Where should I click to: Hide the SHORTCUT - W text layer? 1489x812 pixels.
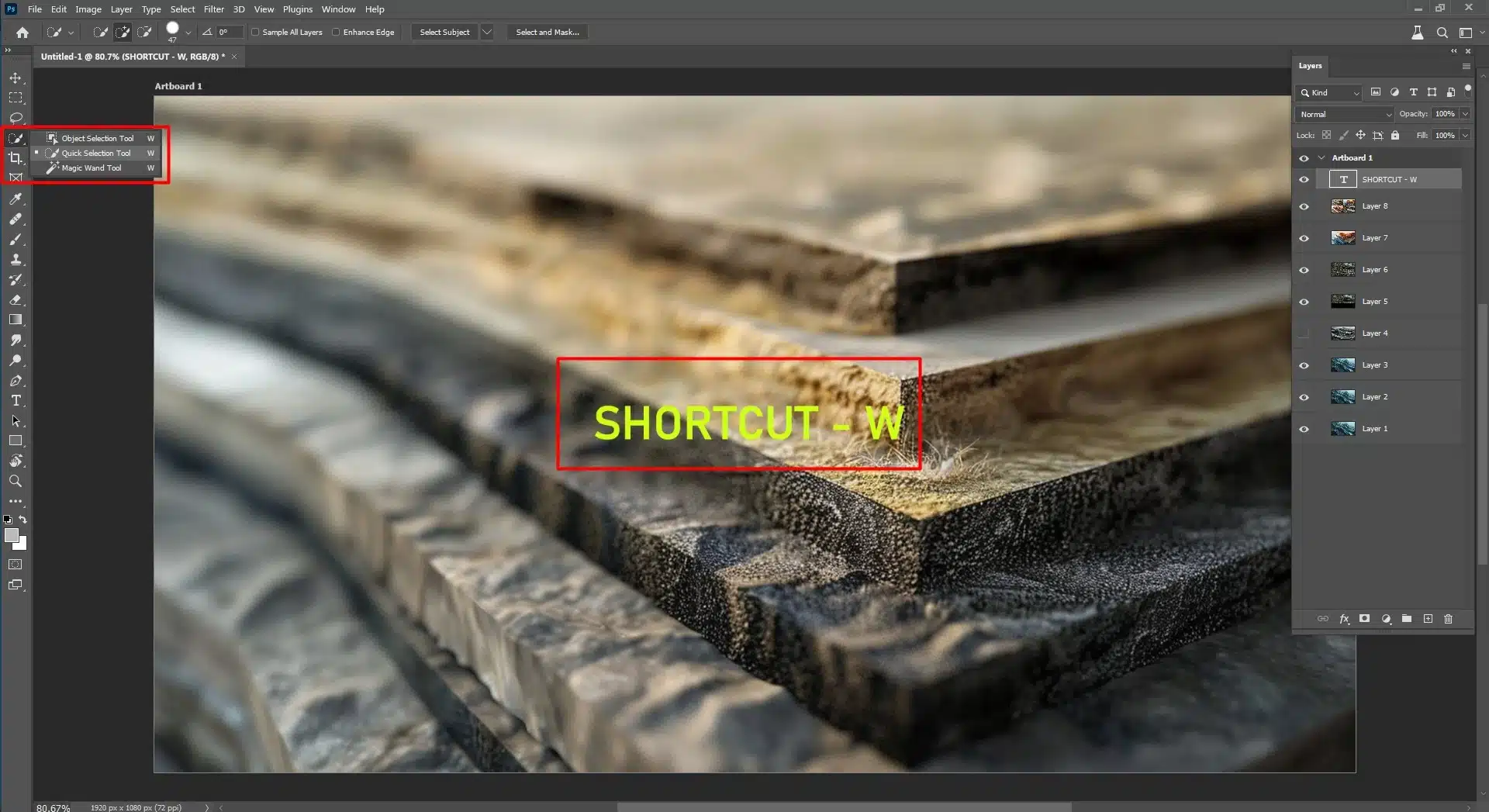(x=1304, y=180)
